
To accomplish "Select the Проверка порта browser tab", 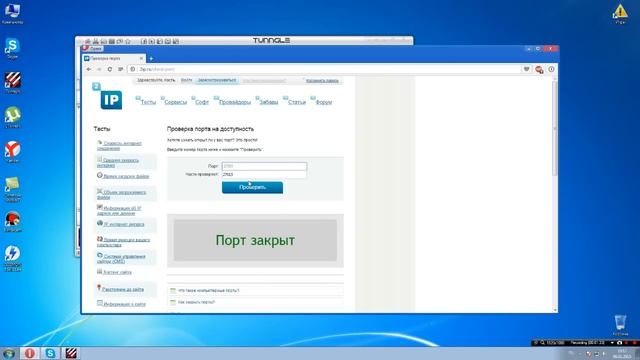I will point(114,59).
